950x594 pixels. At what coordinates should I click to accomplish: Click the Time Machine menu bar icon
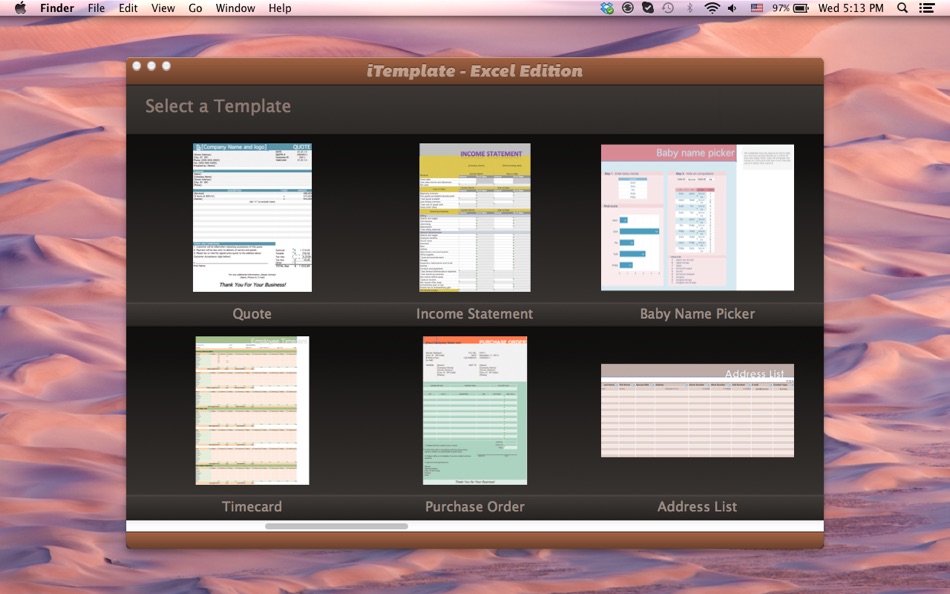point(668,8)
